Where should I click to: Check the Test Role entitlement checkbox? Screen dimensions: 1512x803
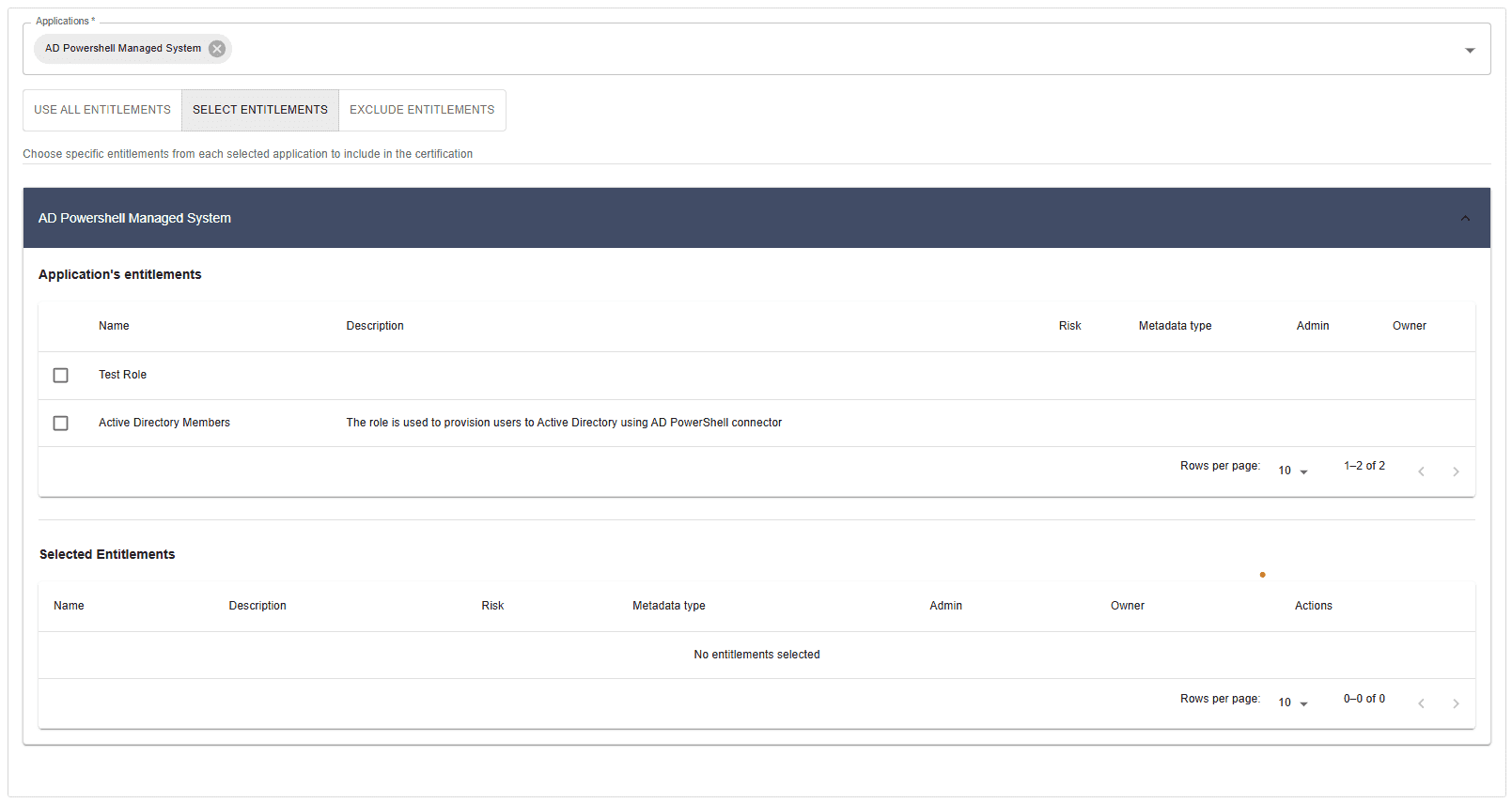coord(61,376)
